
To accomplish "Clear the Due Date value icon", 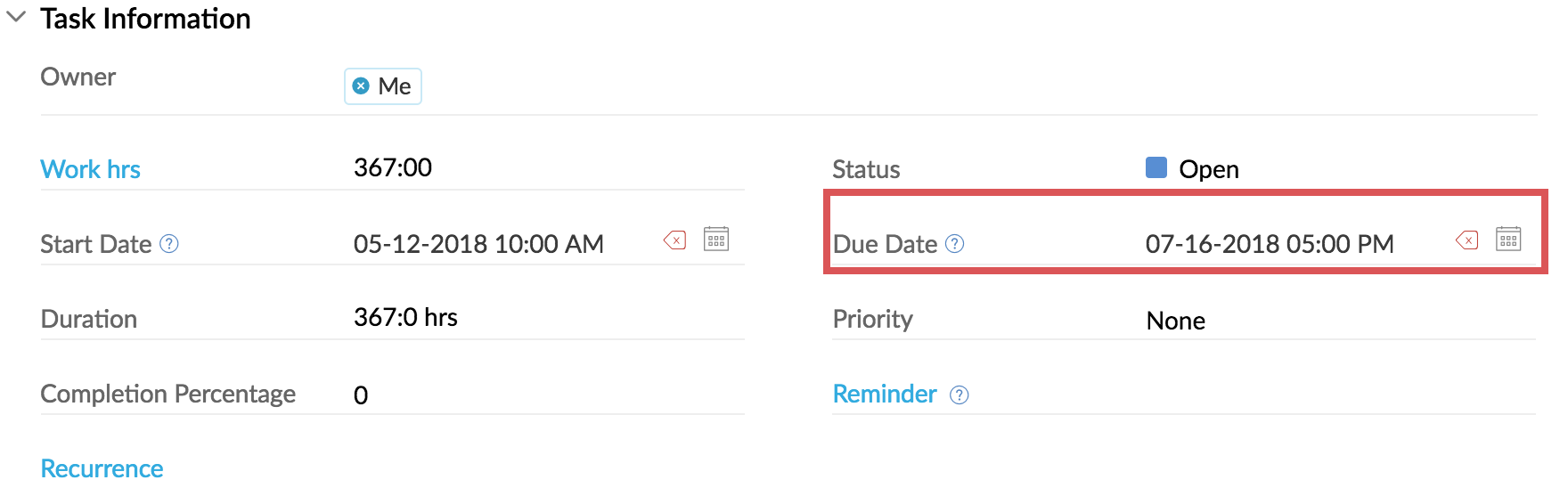I will click(x=1467, y=240).
